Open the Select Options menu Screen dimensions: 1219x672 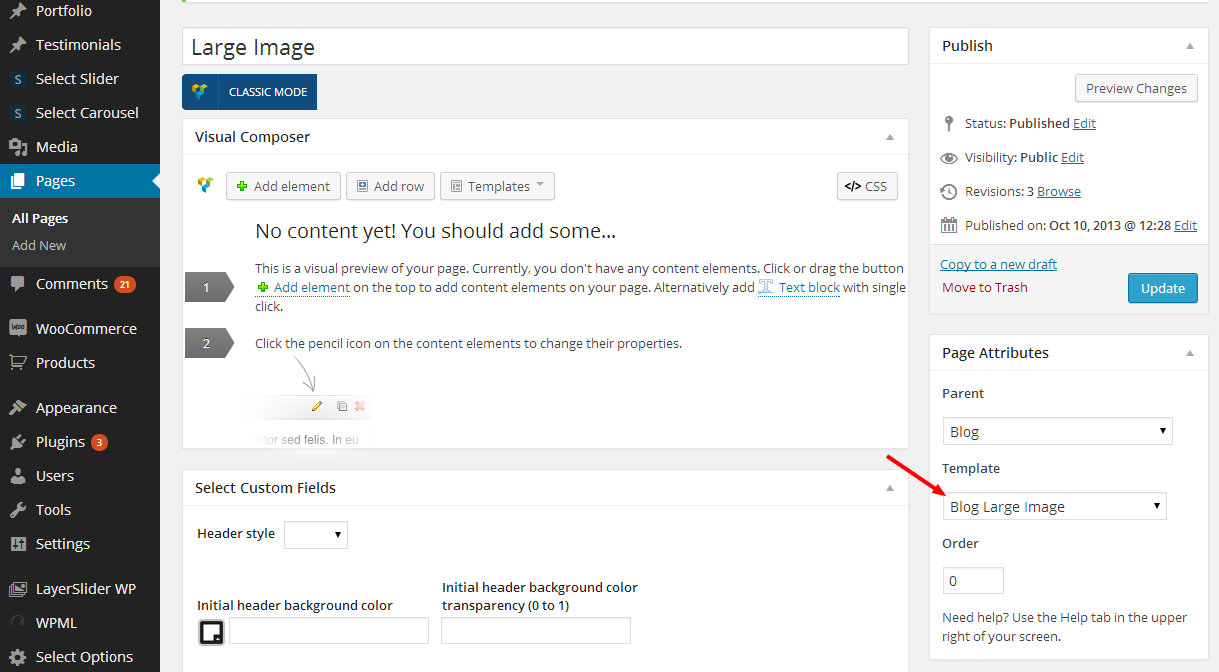[x=84, y=657]
